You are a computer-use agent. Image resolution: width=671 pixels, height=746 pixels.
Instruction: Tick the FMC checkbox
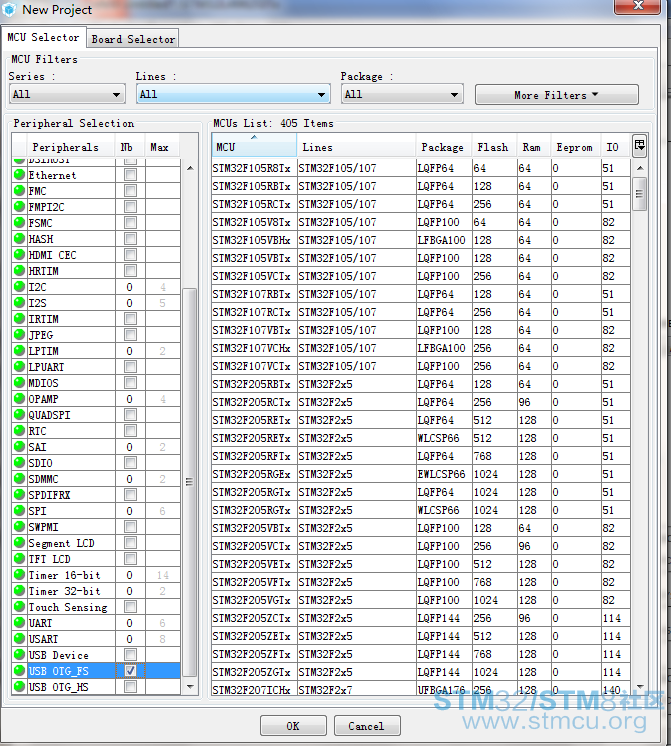click(130, 191)
